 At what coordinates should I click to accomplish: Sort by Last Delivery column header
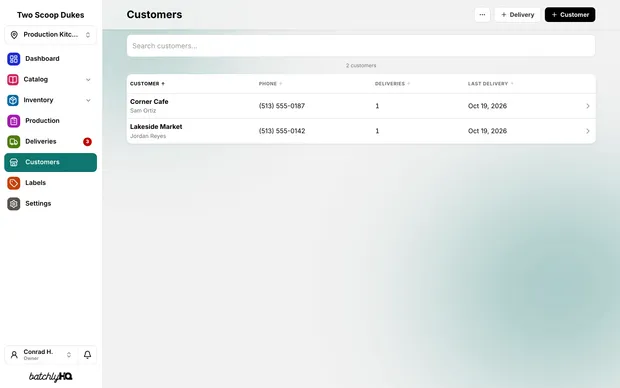[490, 84]
